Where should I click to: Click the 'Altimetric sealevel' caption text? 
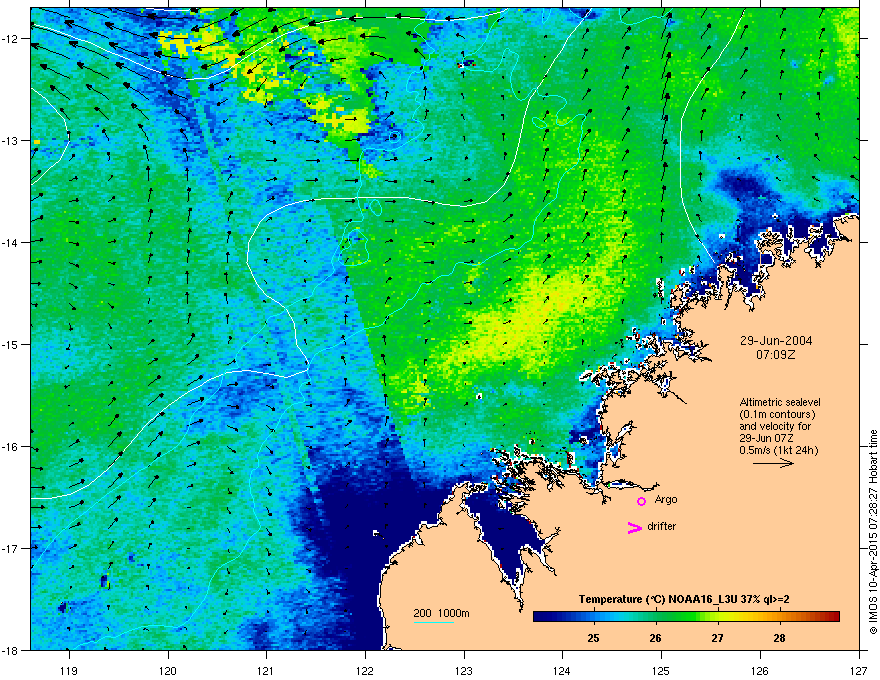780,402
